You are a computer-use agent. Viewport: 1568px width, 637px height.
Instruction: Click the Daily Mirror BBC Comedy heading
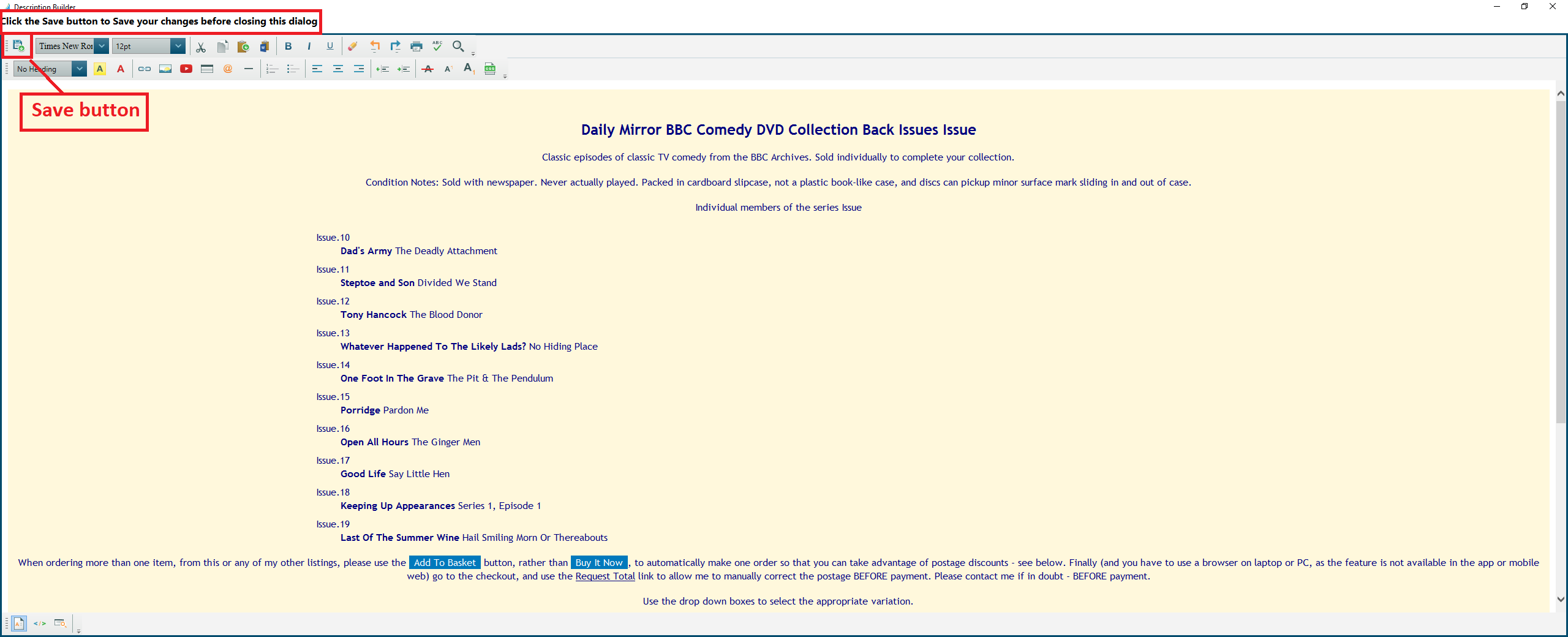point(778,130)
